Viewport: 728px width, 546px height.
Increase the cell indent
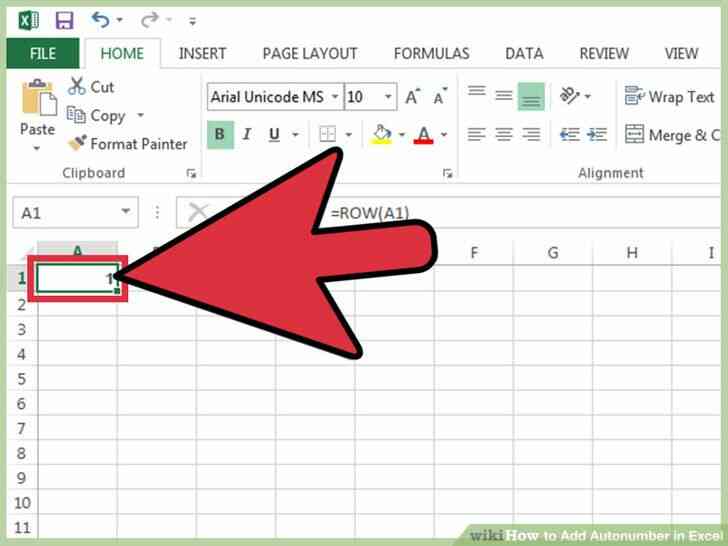(597, 135)
